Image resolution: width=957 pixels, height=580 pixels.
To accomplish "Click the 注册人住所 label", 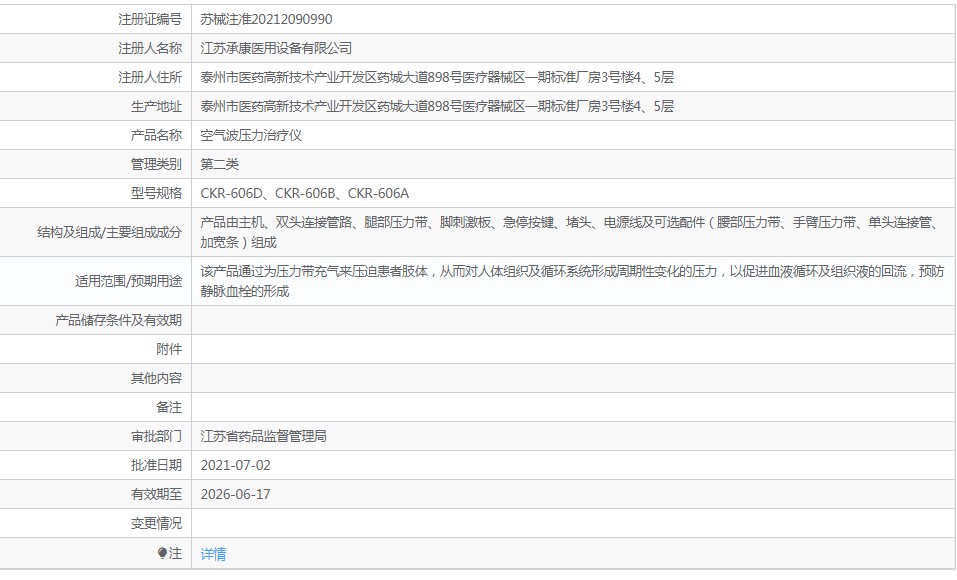I will (x=150, y=78).
